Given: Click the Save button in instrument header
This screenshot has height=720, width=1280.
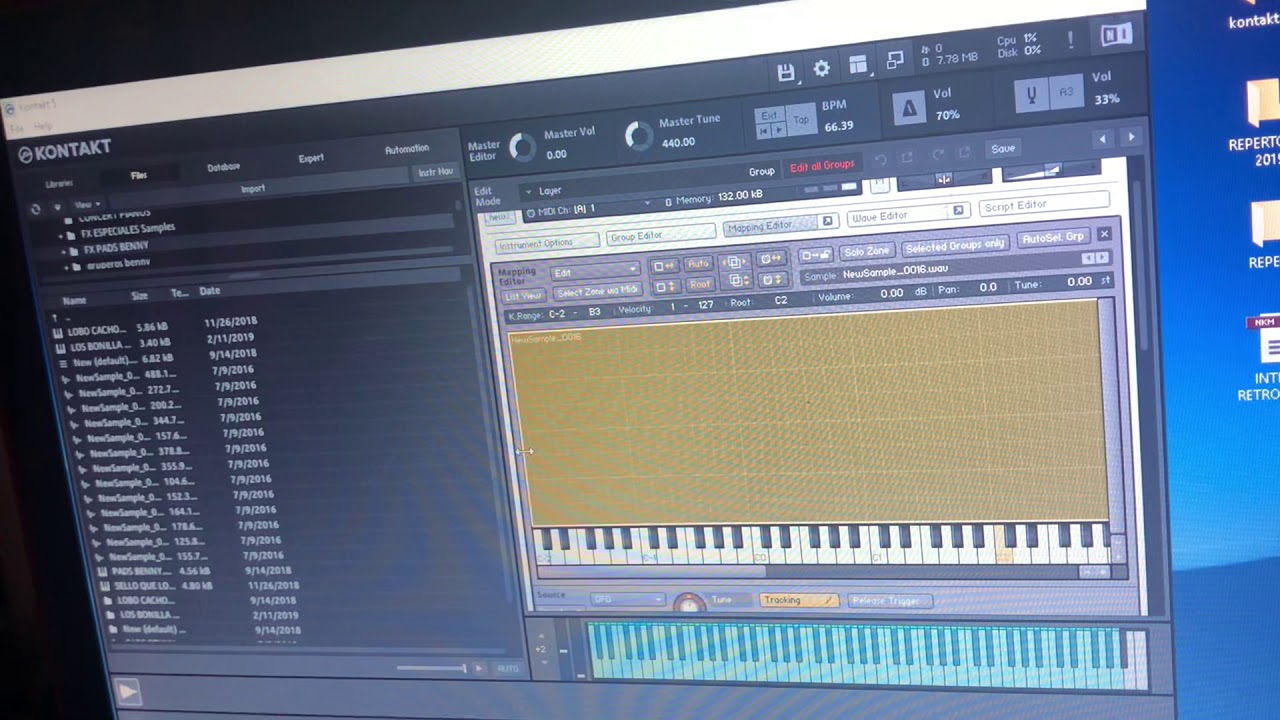Looking at the screenshot, I should tap(1002, 148).
